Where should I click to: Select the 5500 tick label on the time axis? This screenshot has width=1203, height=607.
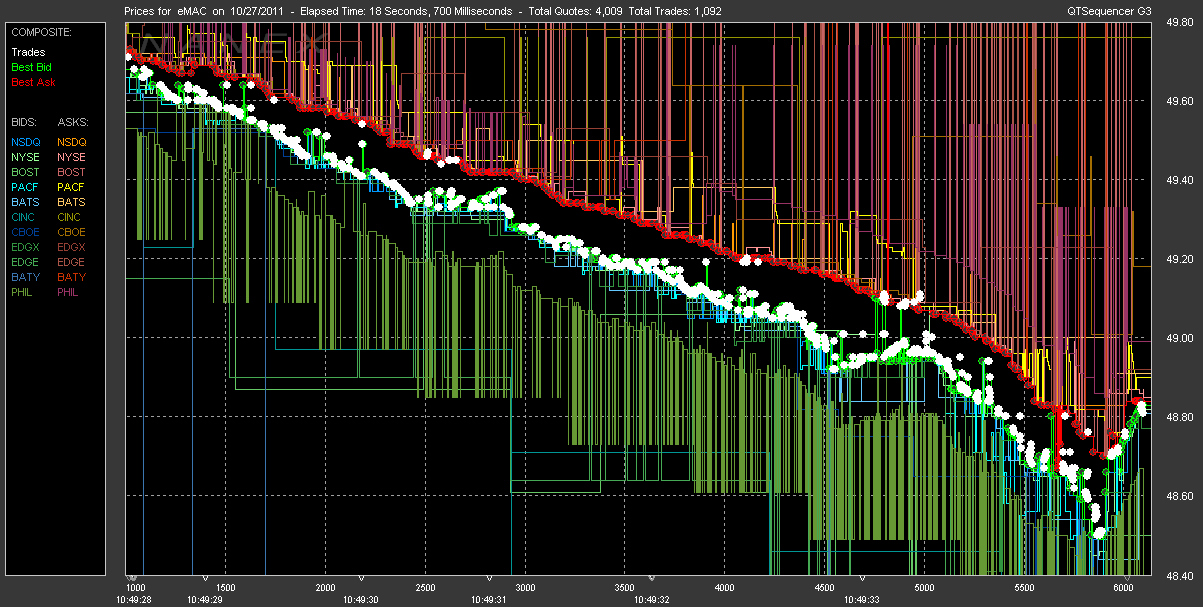[x=1025, y=587]
